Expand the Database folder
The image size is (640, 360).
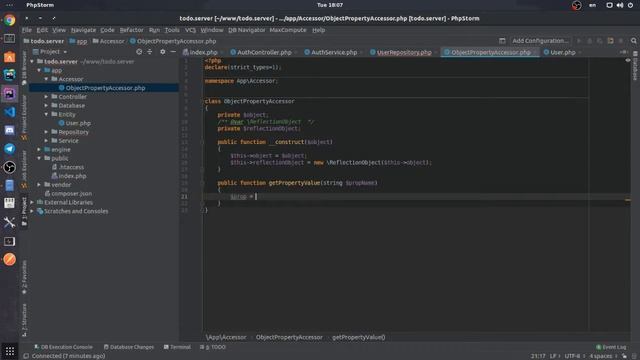[x=46, y=106]
